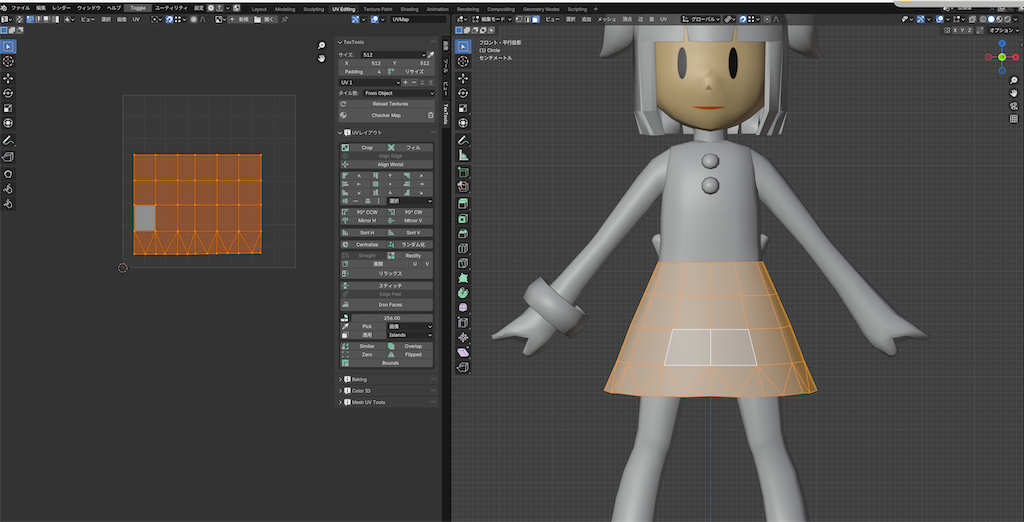
Task: Click the perspective grid icon in 3D viewport
Action: [x=1014, y=119]
